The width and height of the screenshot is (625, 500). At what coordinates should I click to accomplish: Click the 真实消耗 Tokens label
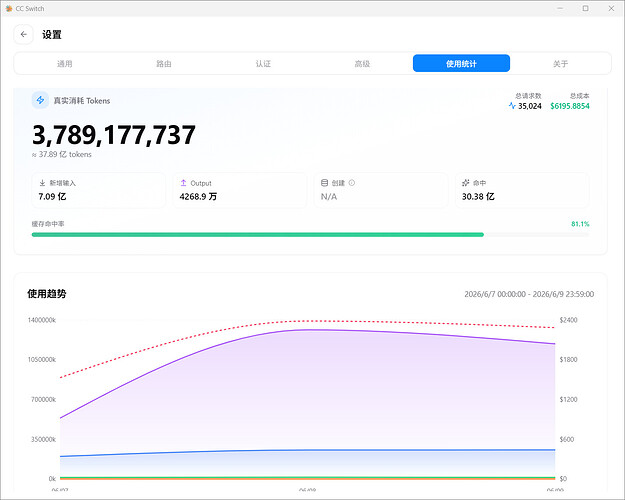coord(82,100)
